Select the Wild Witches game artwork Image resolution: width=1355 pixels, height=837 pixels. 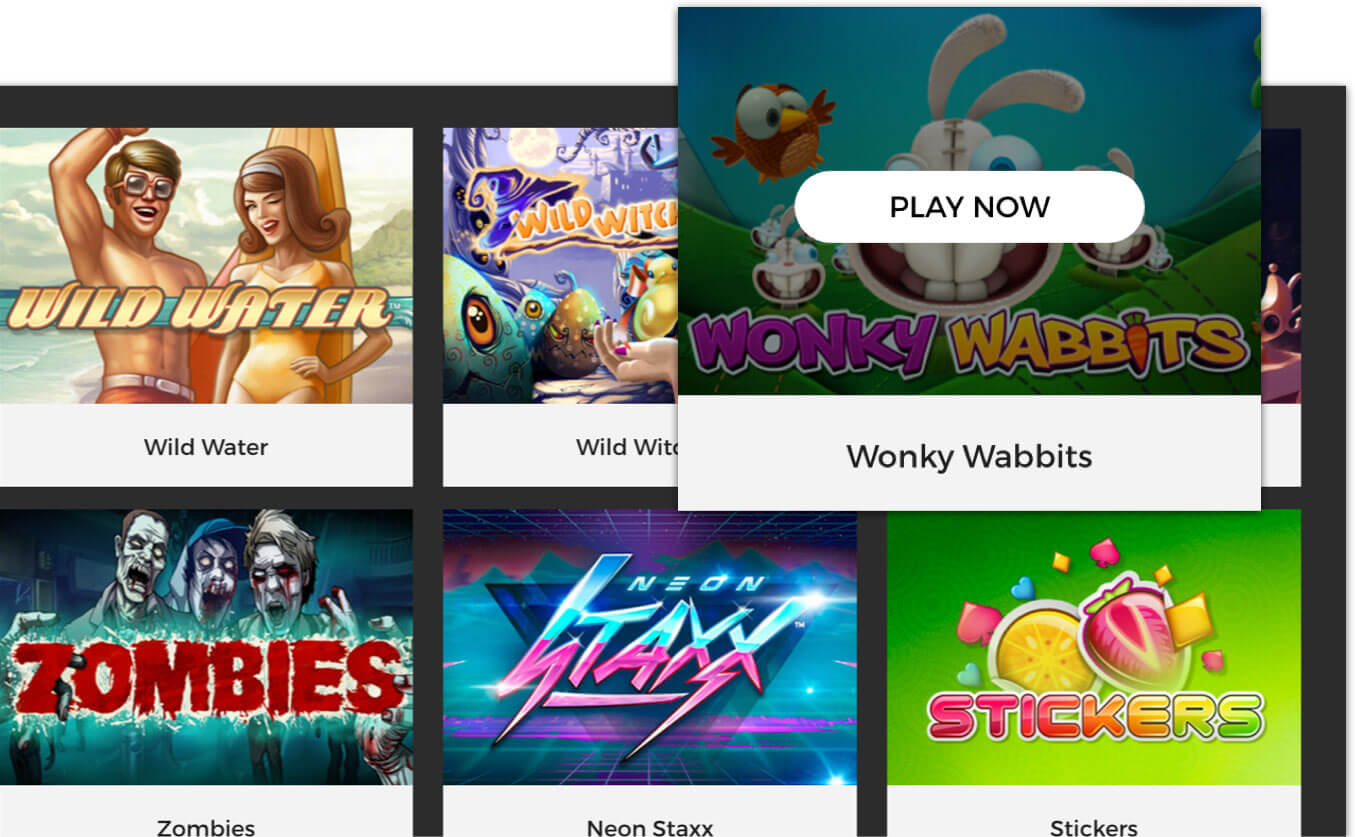tap(560, 265)
